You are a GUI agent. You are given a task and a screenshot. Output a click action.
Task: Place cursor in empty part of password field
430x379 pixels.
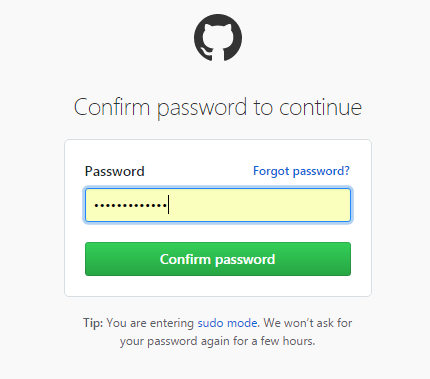click(260, 205)
